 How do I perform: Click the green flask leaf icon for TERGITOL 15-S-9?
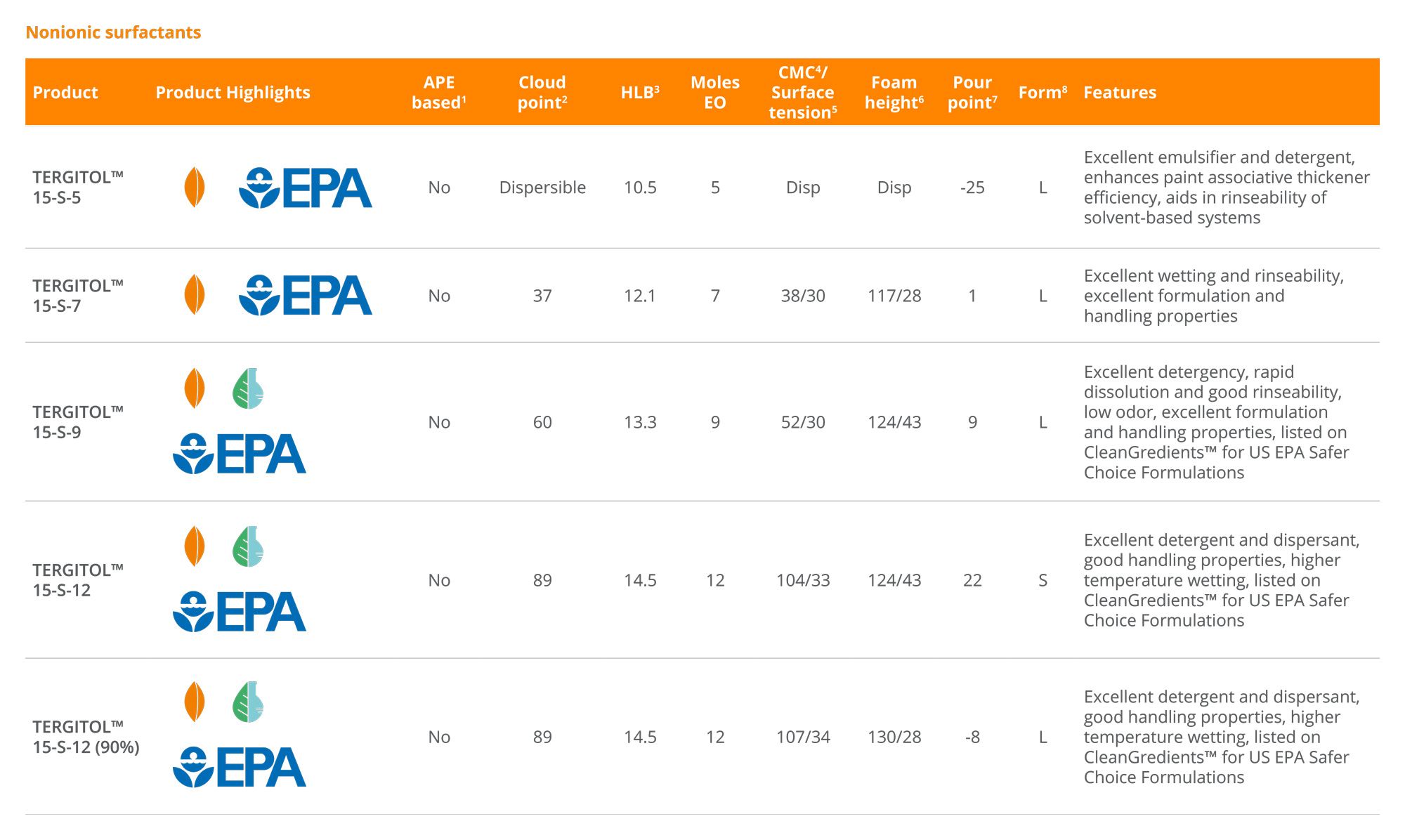[x=248, y=388]
